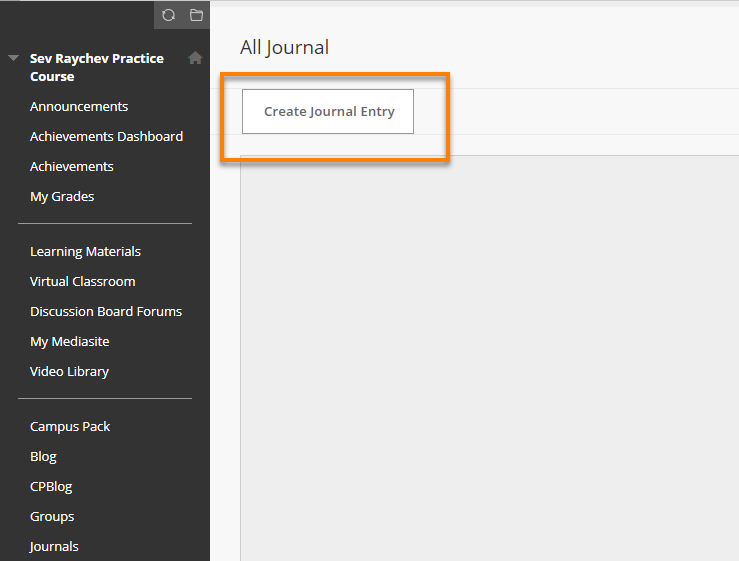This screenshot has height=561, width=739.
Task: Launch Virtual Classroom link
Action: tap(82, 281)
